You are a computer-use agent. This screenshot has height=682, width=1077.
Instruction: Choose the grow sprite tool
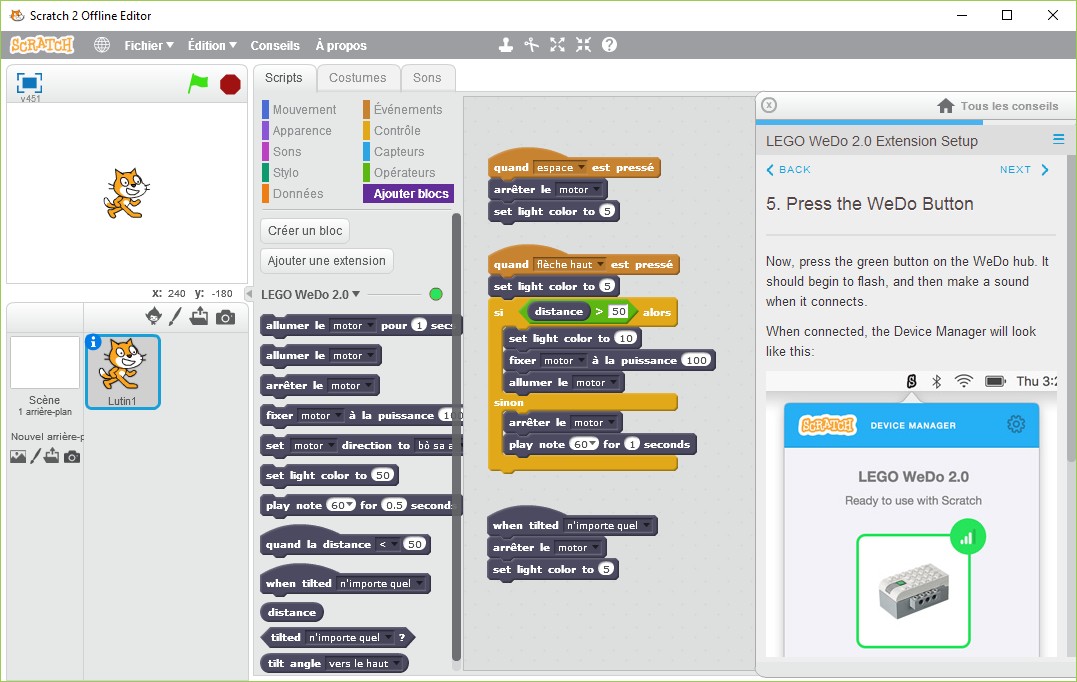[557, 45]
